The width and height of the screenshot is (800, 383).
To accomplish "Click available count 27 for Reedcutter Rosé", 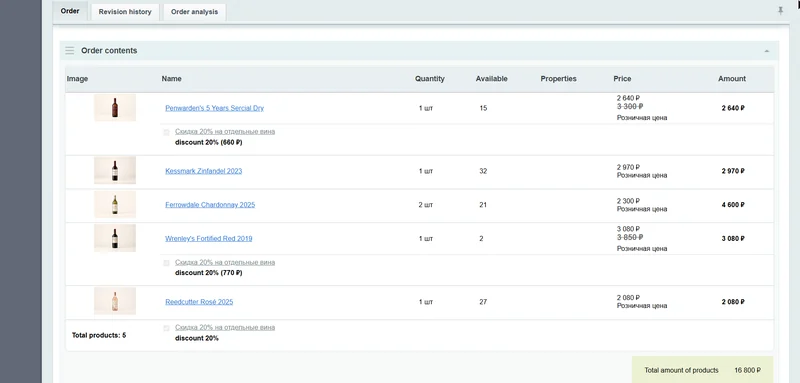I will [483, 302].
